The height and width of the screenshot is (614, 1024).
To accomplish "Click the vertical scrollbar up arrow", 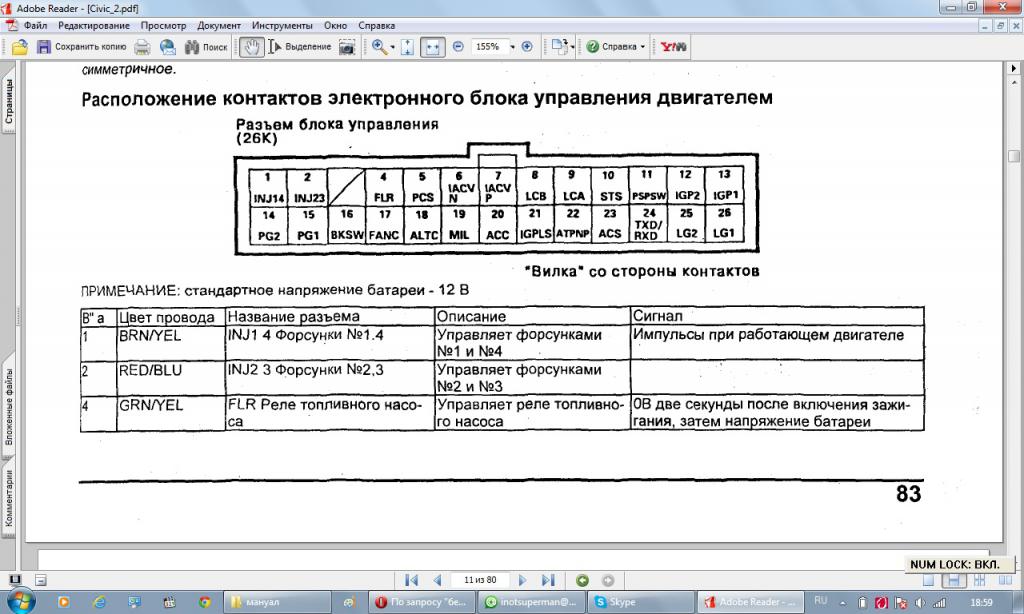I will [1014, 82].
